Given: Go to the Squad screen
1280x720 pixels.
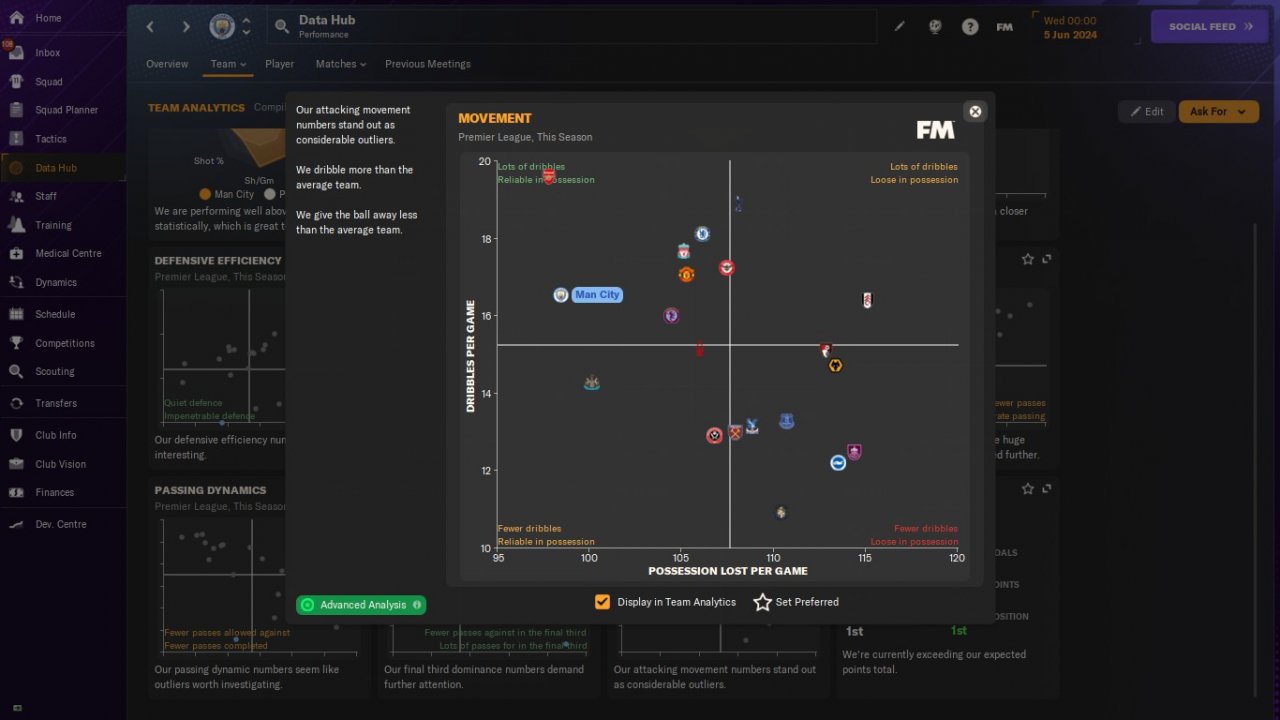Looking at the screenshot, I should pyautogui.click(x=48, y=82).
